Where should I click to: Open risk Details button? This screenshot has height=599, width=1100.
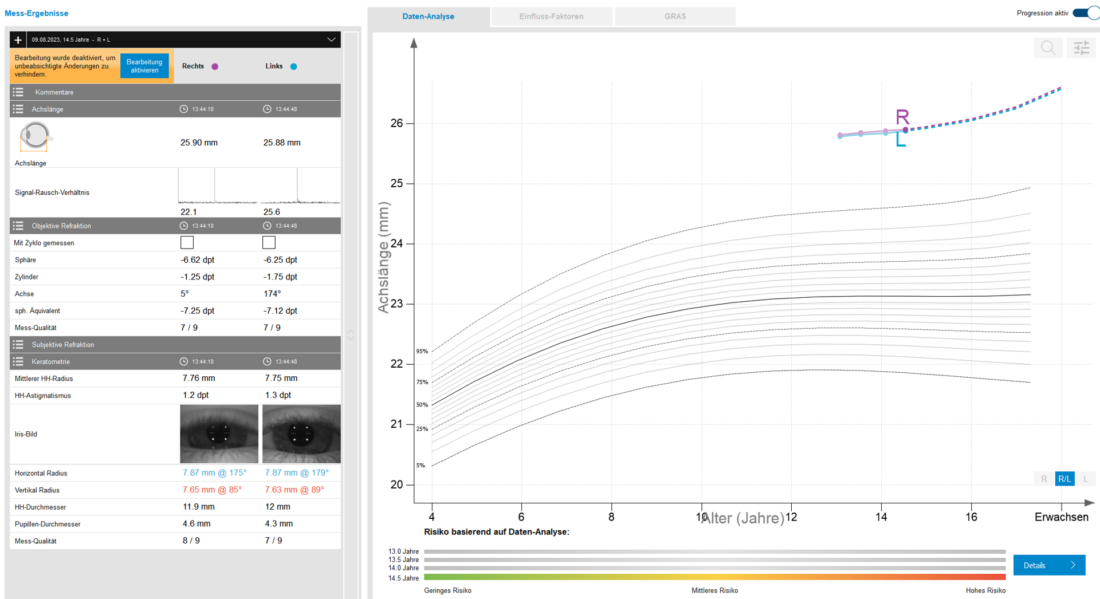(x=1048, y=565)
